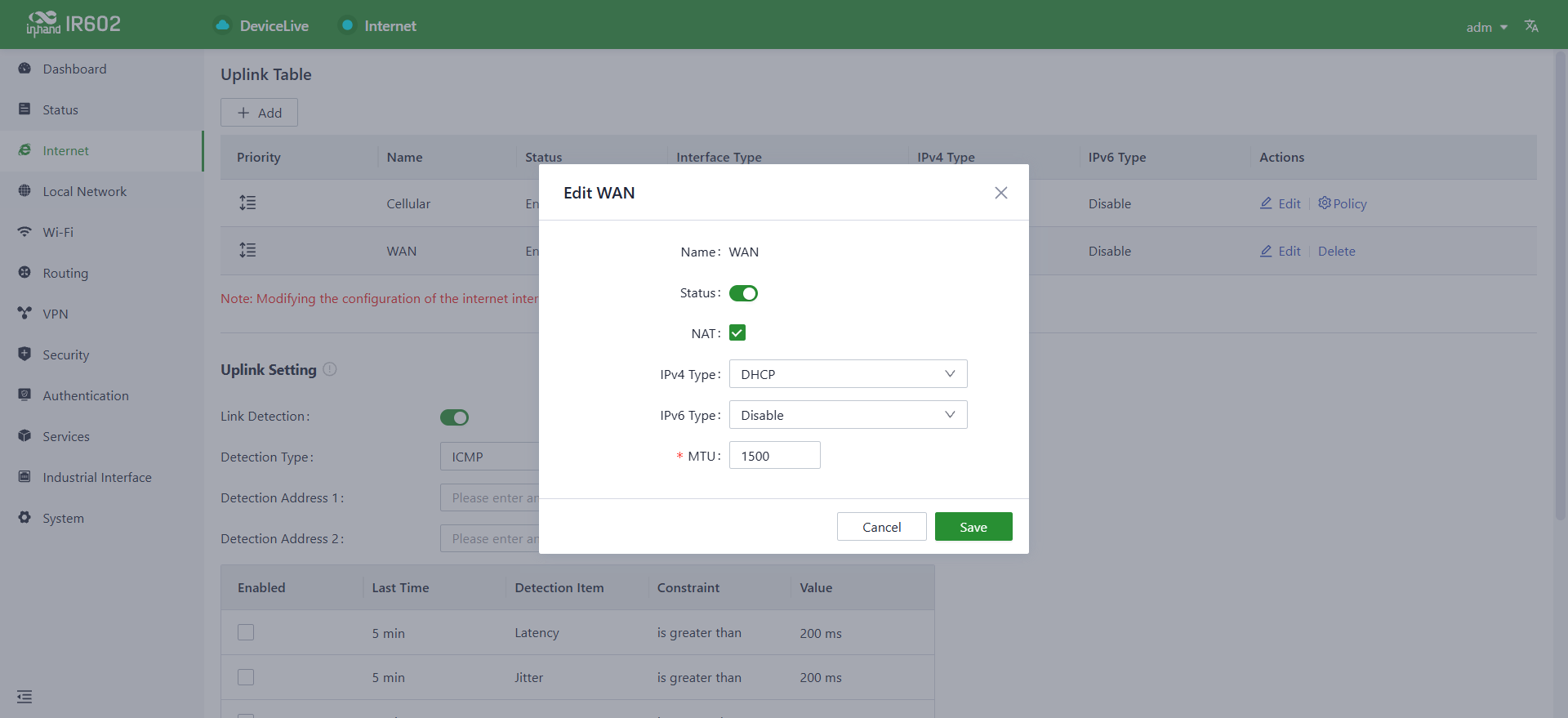Expand the adm user menu
This screenshot has height=718, width=1568.
(x=1486, y=27)
